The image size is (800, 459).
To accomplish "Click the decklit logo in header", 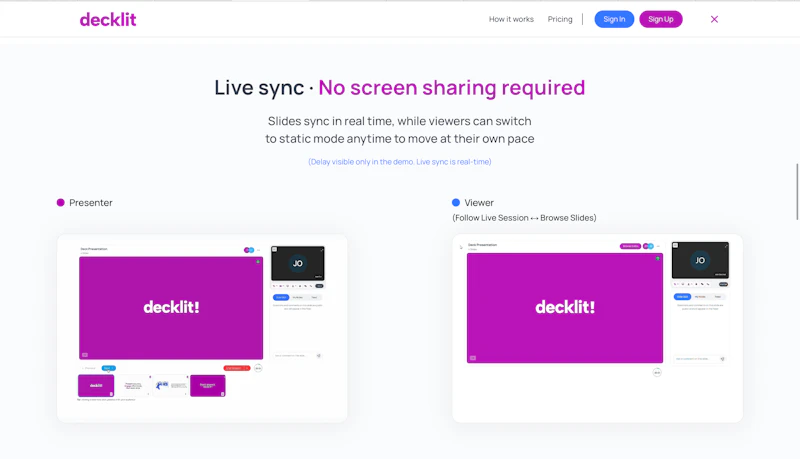I will coord(108,19).
